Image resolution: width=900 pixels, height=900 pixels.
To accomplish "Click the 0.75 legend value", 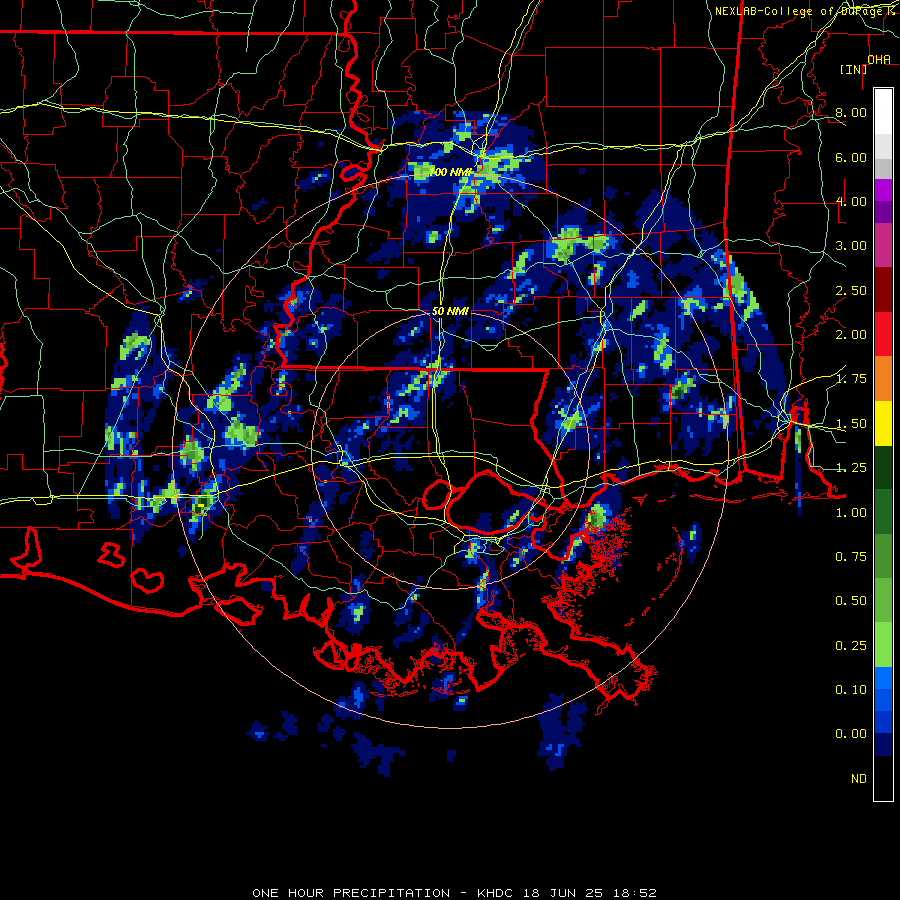I will (851, 557).
